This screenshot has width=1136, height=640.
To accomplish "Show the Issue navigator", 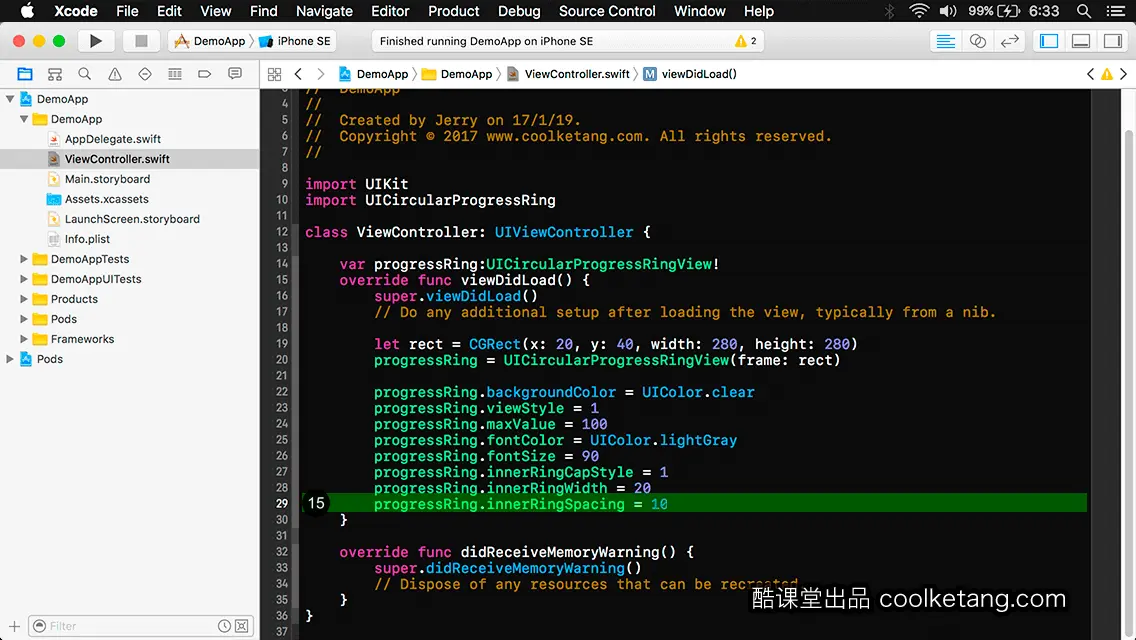I will pyautogui.click(x=114, y=74).
